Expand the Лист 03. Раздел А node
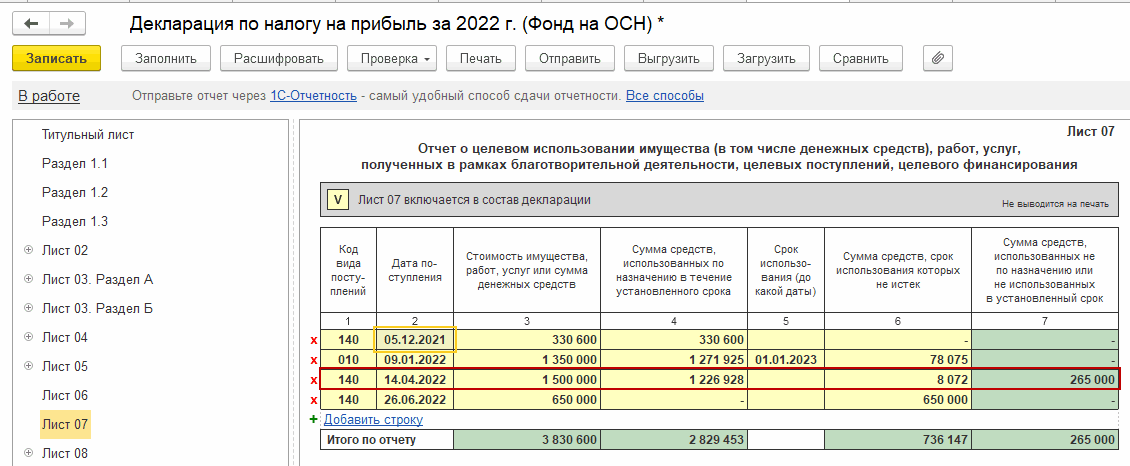Screen dimensions: 1130x466 tap(29, 279)
